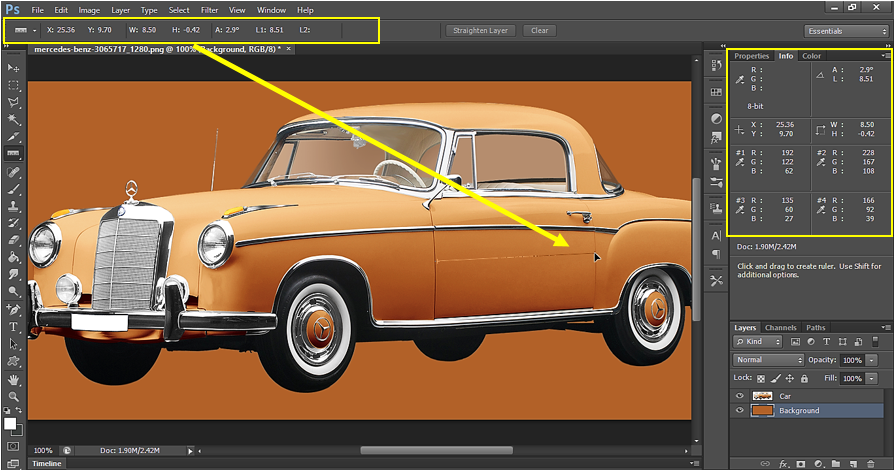The image size is (895, 472).
Task: Open the Filter menu
Action: (209, 10)
